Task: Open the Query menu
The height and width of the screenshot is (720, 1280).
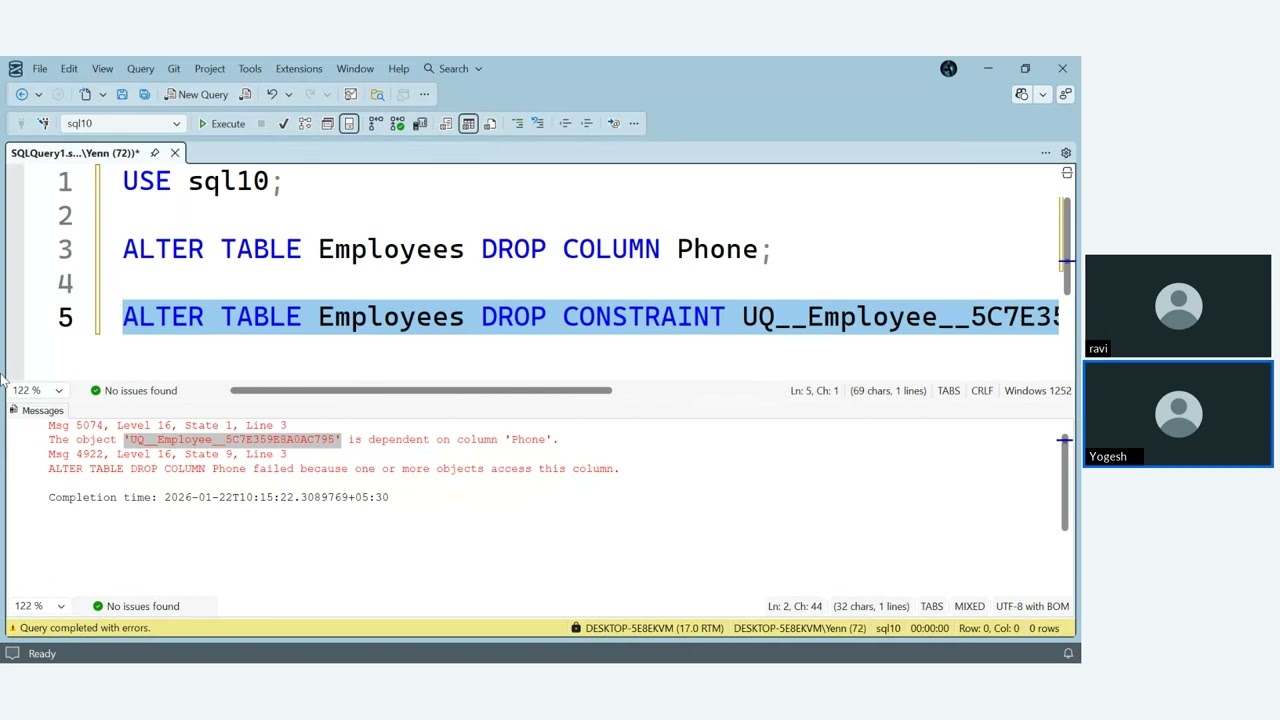Action: coord(140,69)
